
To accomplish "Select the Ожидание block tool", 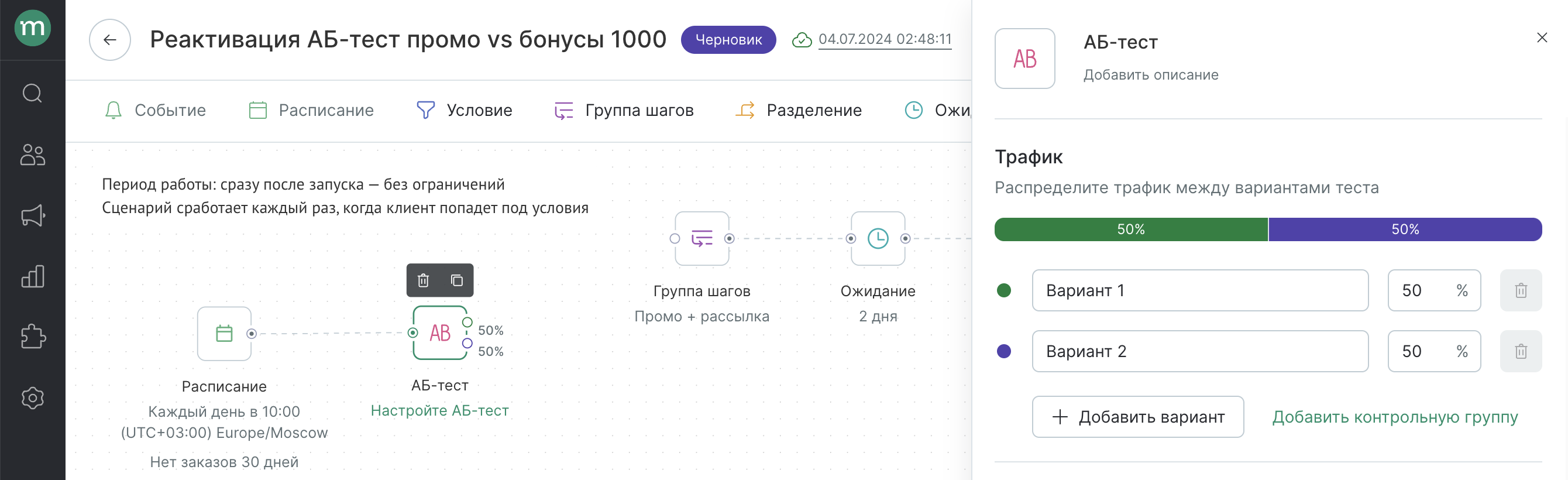I will point(937,110).
